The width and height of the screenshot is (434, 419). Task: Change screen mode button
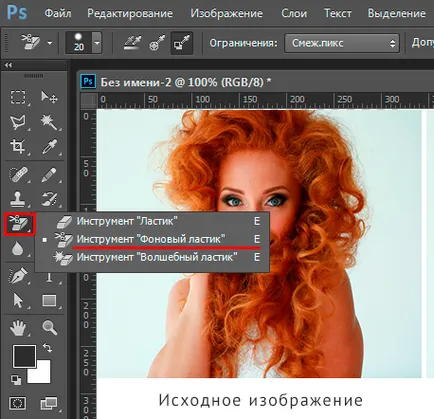click(x=49, y=404)
